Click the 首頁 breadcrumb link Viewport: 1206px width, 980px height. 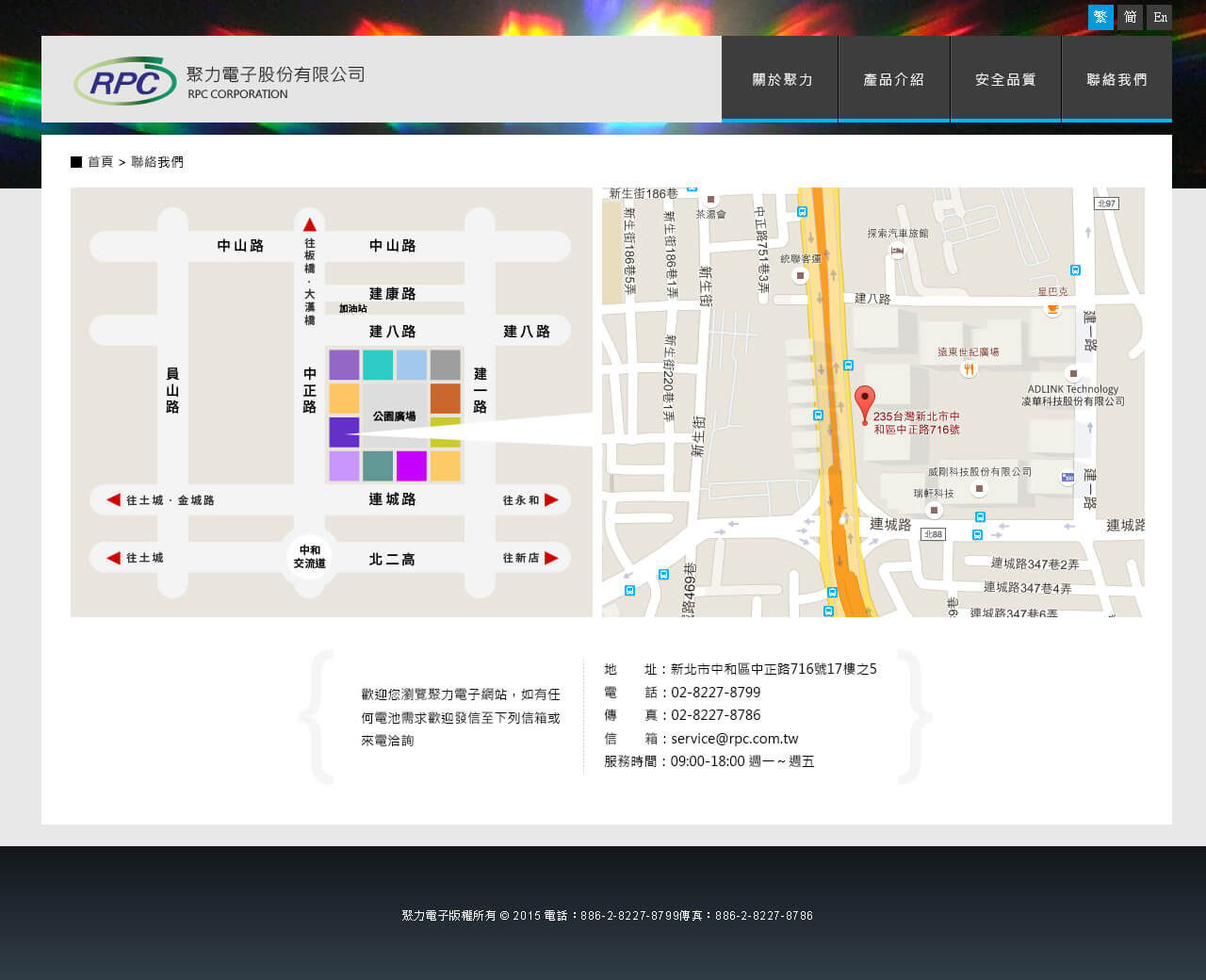click(100, 162)
